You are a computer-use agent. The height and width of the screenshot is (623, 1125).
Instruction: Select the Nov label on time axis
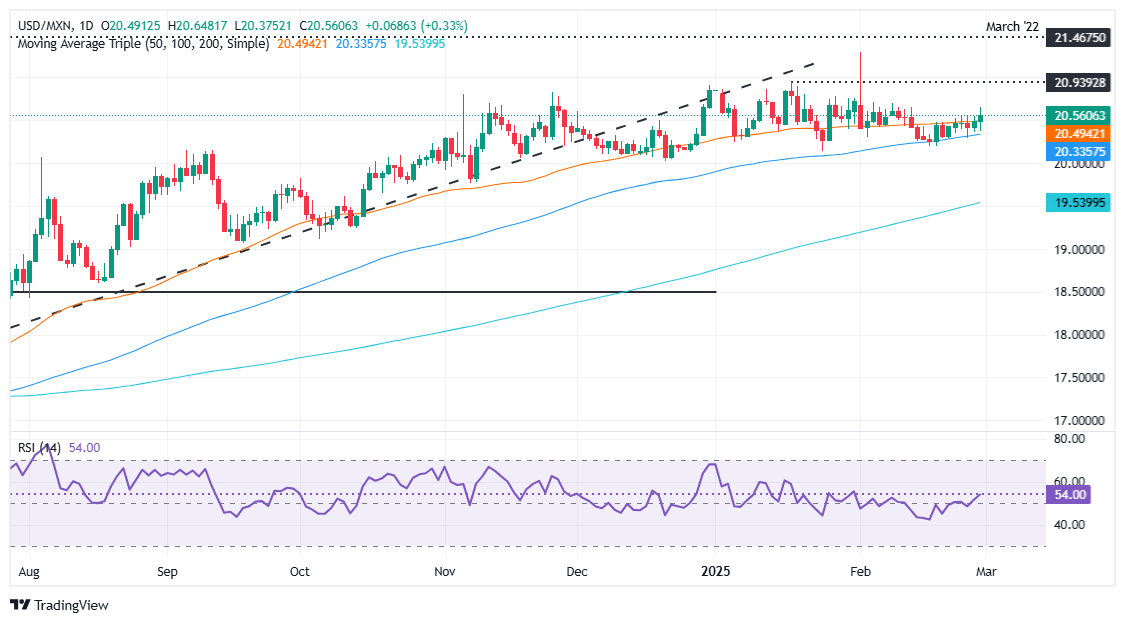tap(445, 572)
